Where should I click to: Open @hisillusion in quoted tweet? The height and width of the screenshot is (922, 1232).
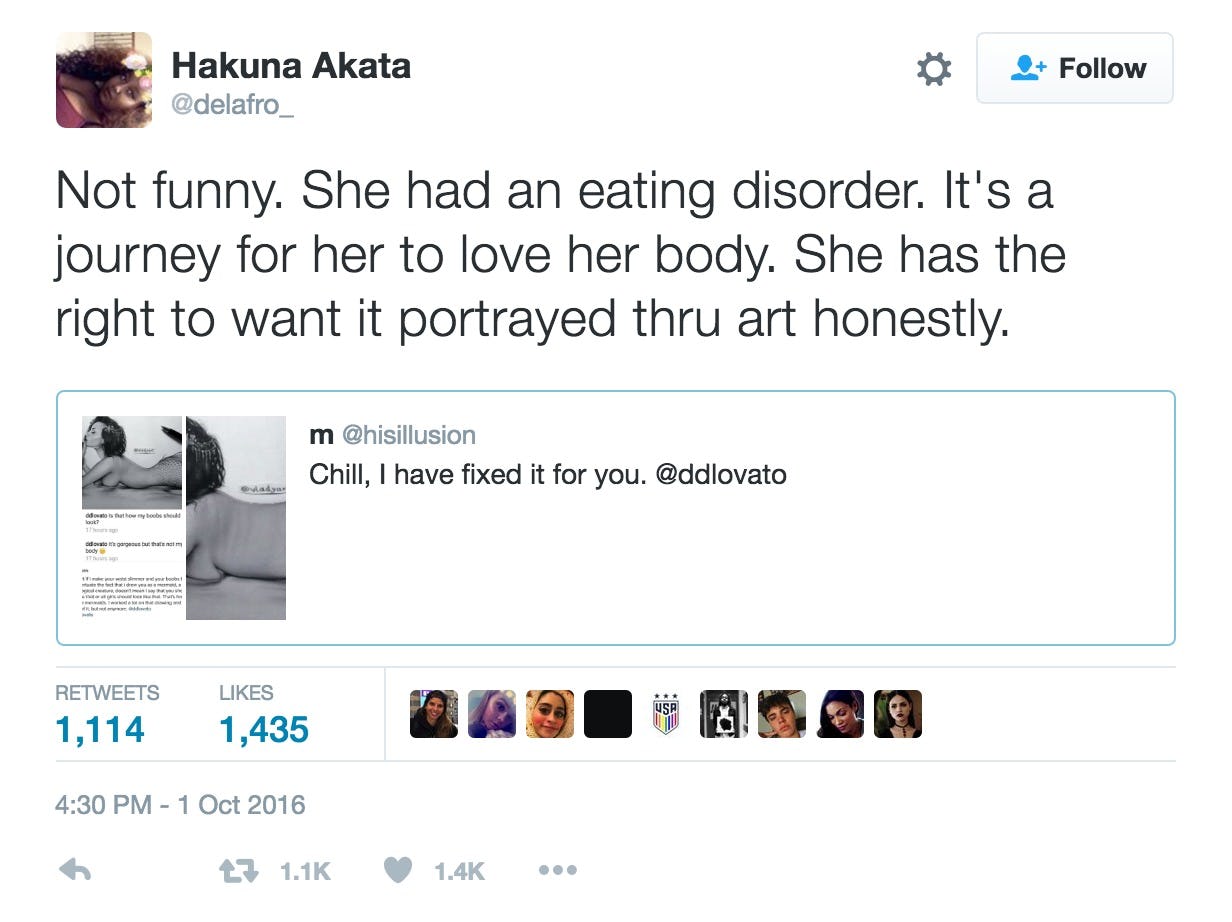click(x=409, y=434)
